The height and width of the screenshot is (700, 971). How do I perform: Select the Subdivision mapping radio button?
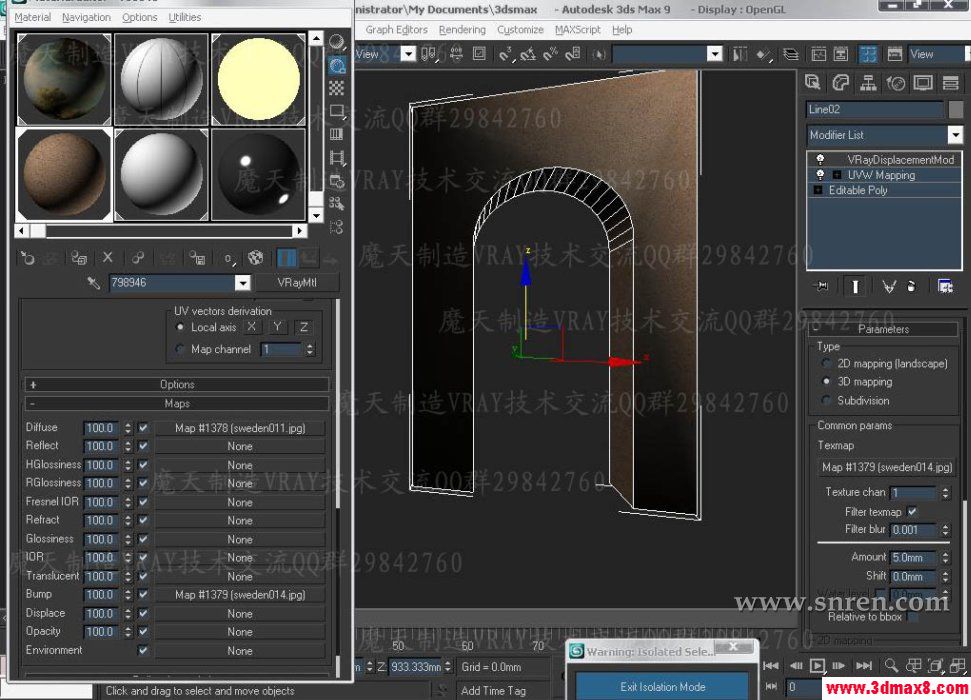point(826,400)
